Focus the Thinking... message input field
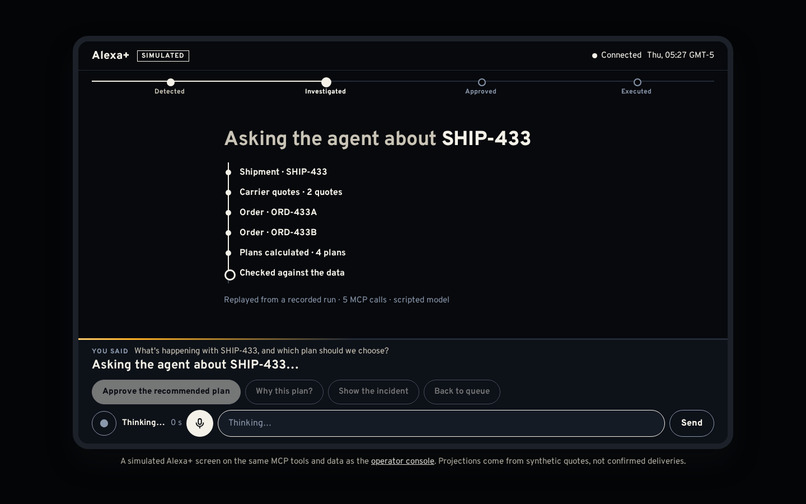Viewport: 806px width, 504px height. point(441,423)
